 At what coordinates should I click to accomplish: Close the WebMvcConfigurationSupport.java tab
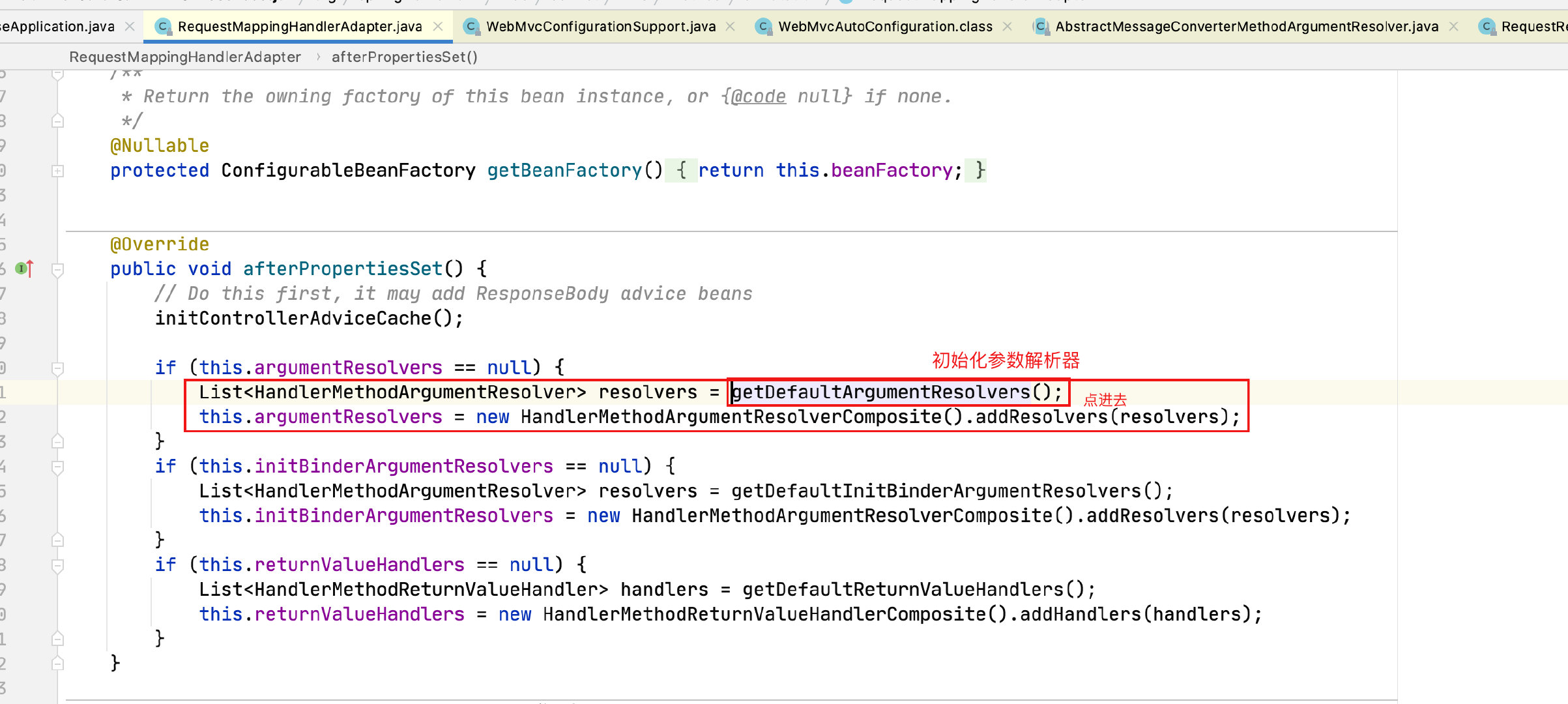(x=731, y=26)
